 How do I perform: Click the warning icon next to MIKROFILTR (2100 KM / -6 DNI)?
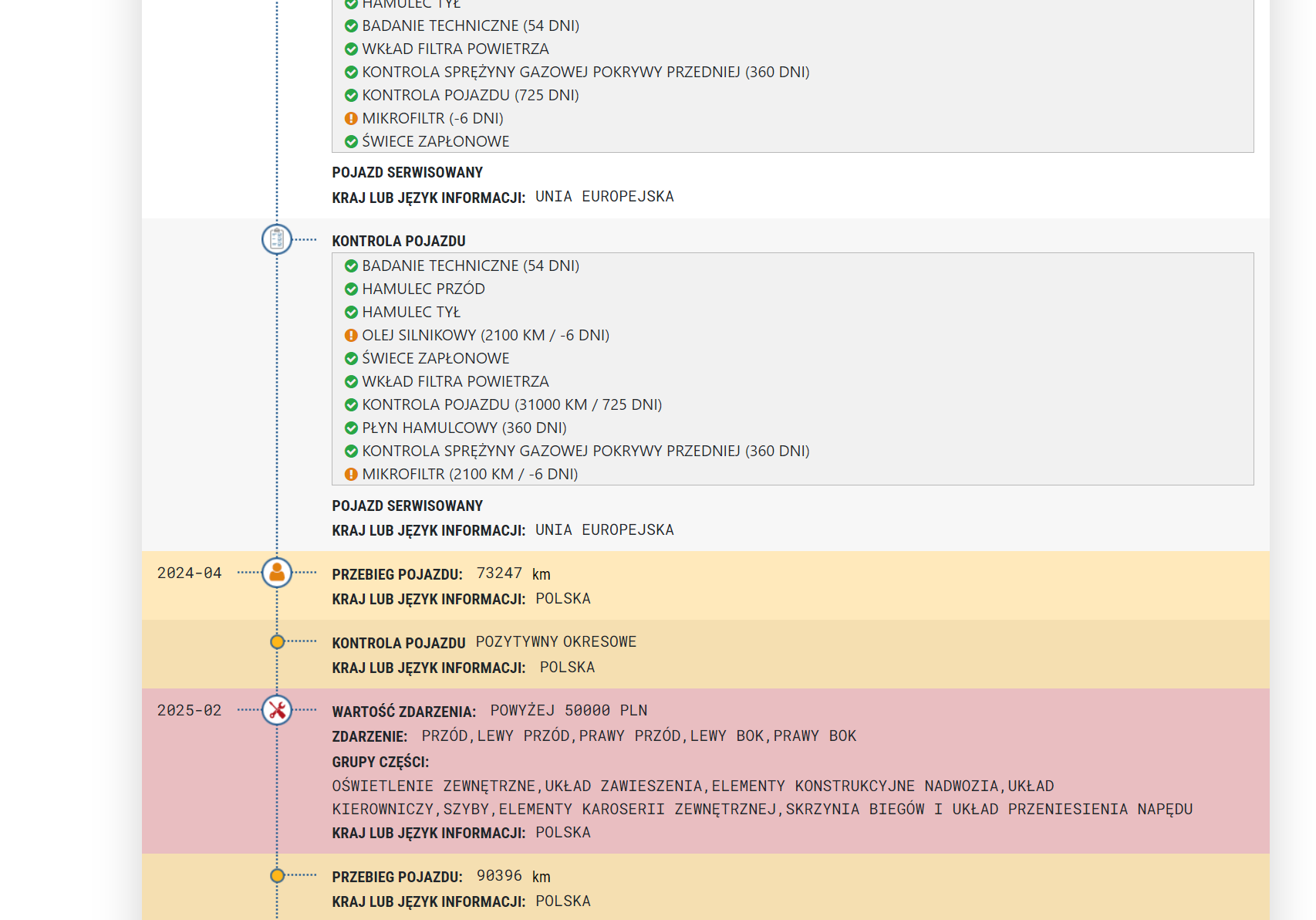[x=351, y=475]
